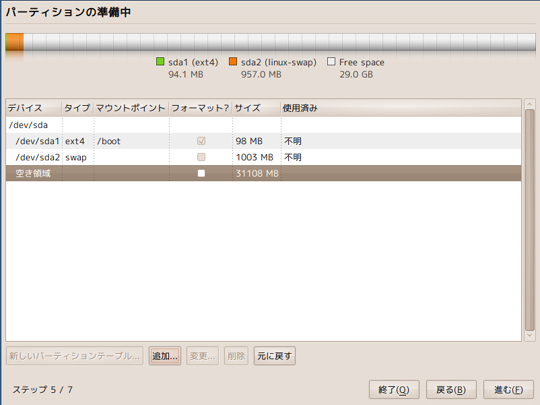Click the free space area of partition bar

pos(279,42)
